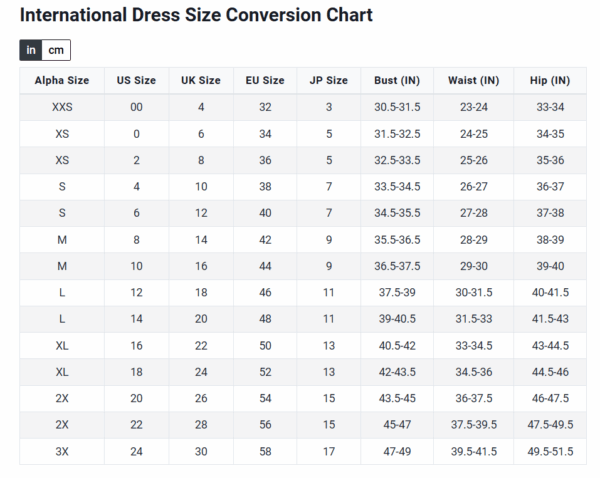
Task: Click the Alpha Size column header
Action: pos(62,80)
